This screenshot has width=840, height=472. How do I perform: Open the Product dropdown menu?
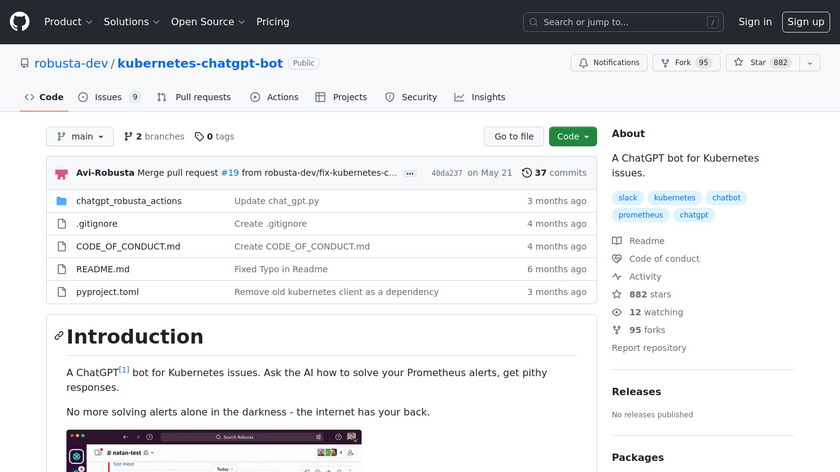[x=68, y=22]
